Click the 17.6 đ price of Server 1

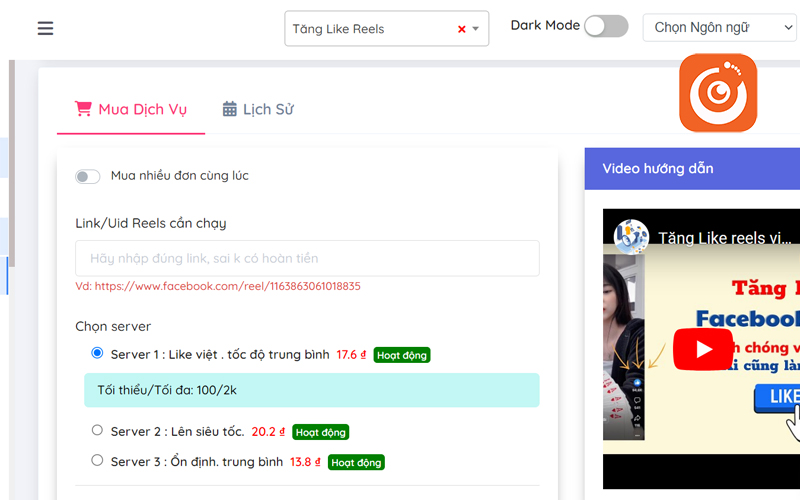[351, 355]
